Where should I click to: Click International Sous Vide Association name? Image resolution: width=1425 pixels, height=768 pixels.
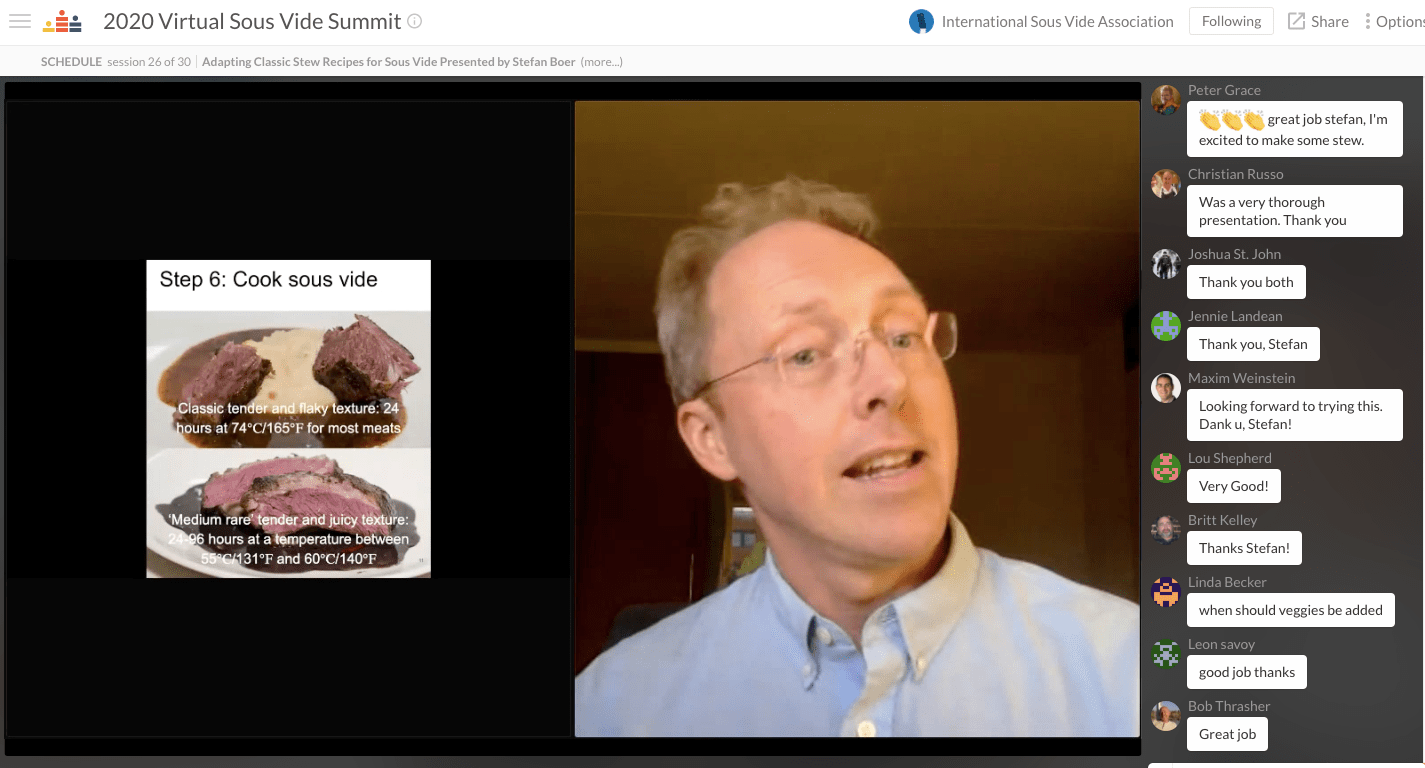pos(1057,21)
